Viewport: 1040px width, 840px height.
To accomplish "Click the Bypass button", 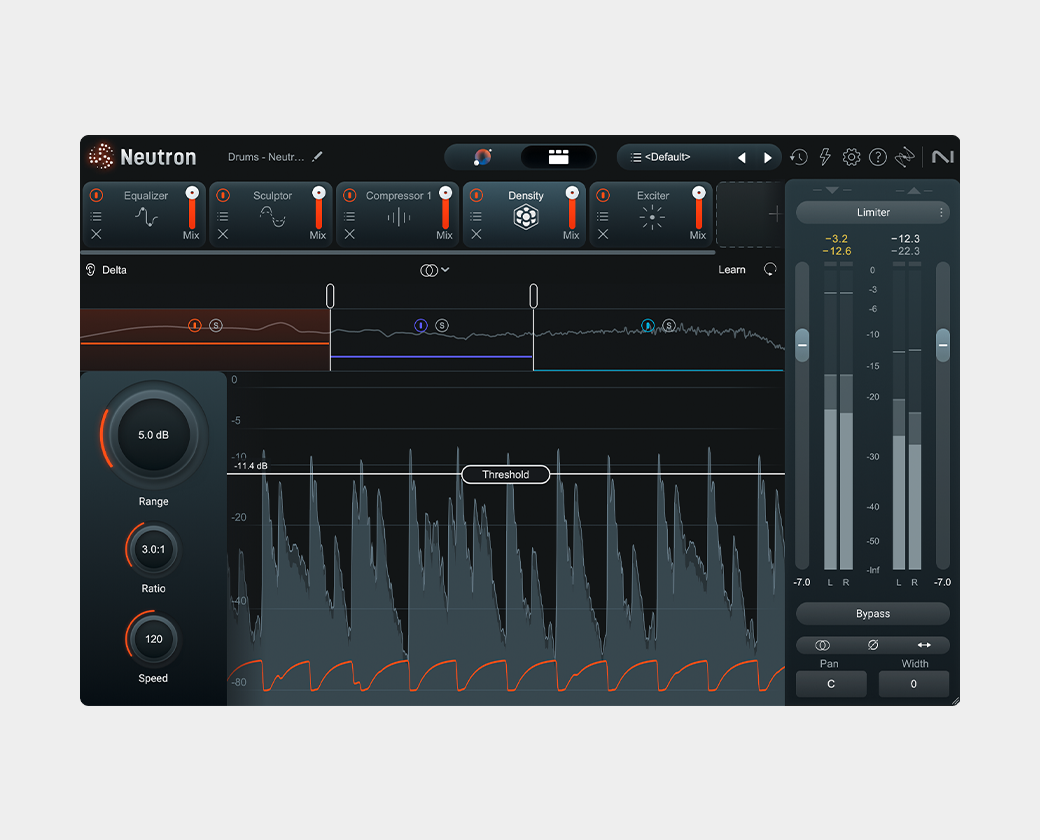I will coord(873,614).
